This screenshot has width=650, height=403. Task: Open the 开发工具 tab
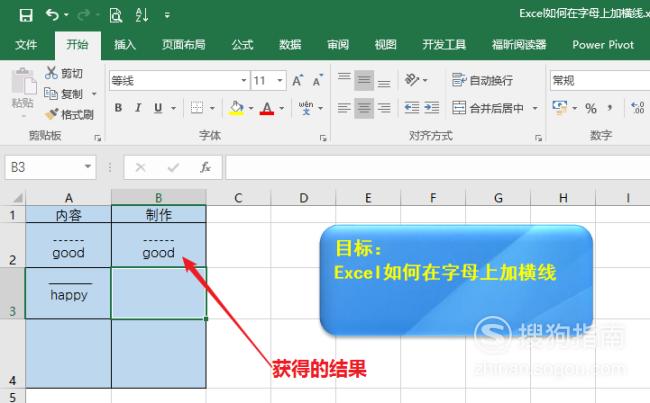click(444, 45)
